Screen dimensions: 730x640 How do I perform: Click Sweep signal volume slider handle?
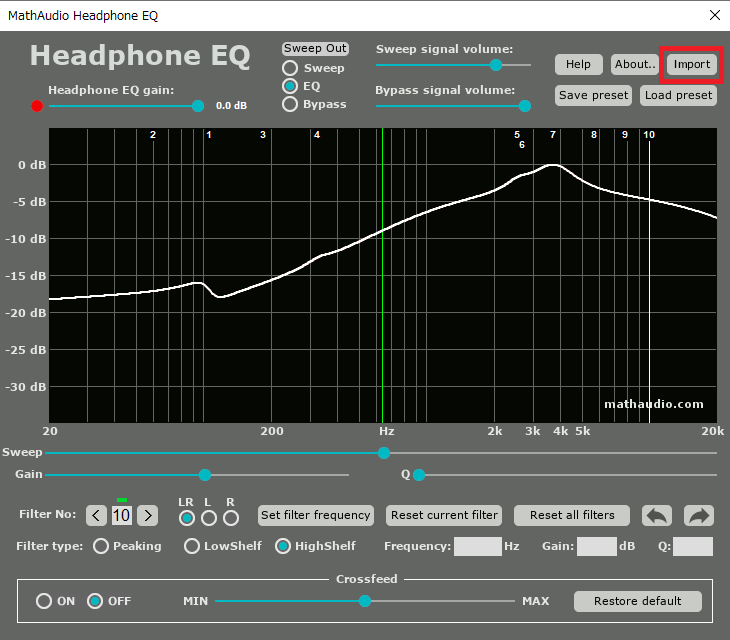496,65
